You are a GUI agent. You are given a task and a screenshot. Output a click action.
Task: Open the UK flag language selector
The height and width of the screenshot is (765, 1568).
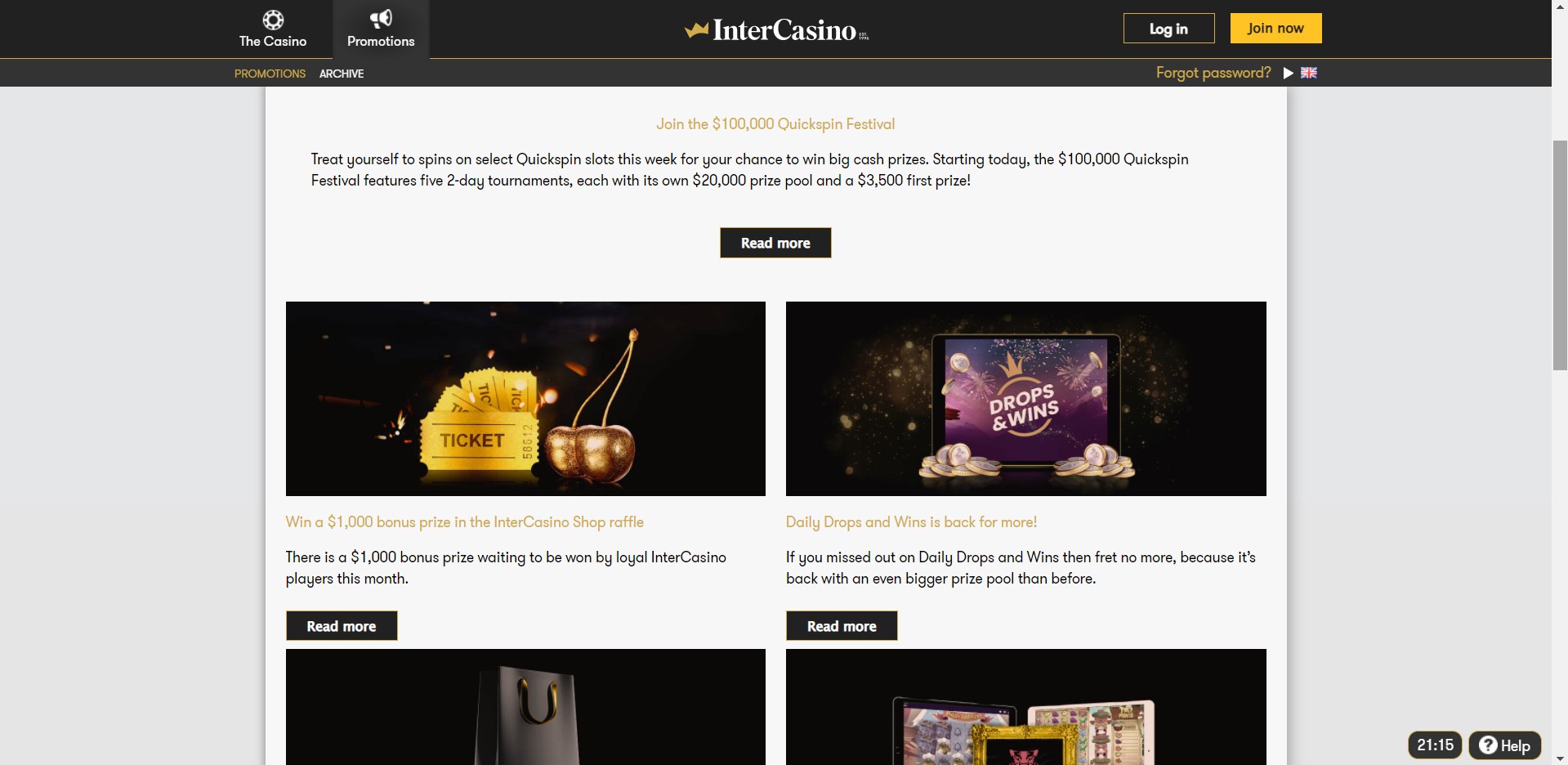pyautogui.click(x=1309, y=73)
